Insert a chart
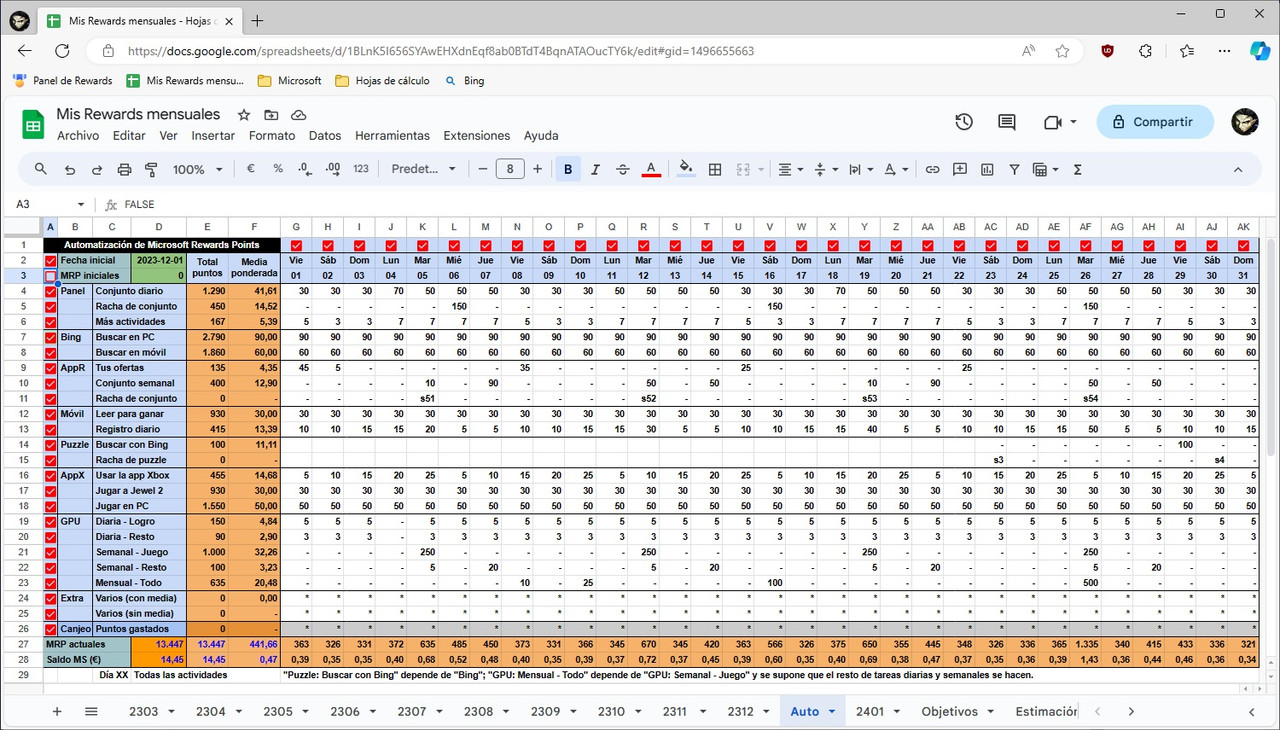1280x730 pixels. pyautogui.click(x=987, y=169)
